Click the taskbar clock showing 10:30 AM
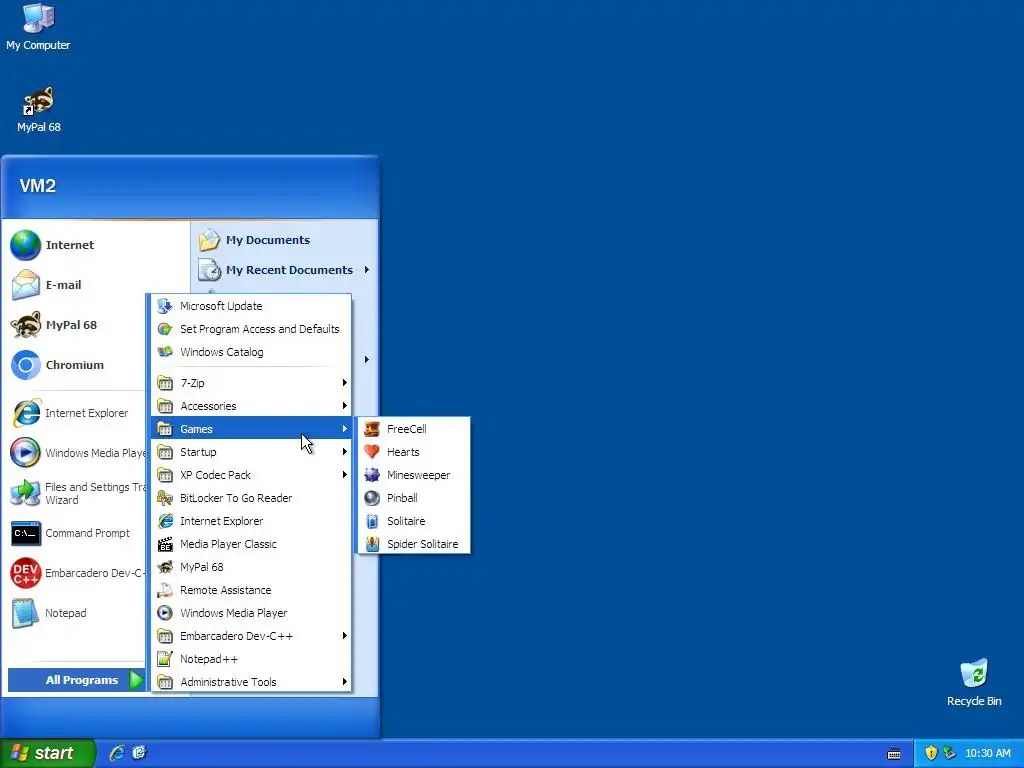 click(987, 753)
